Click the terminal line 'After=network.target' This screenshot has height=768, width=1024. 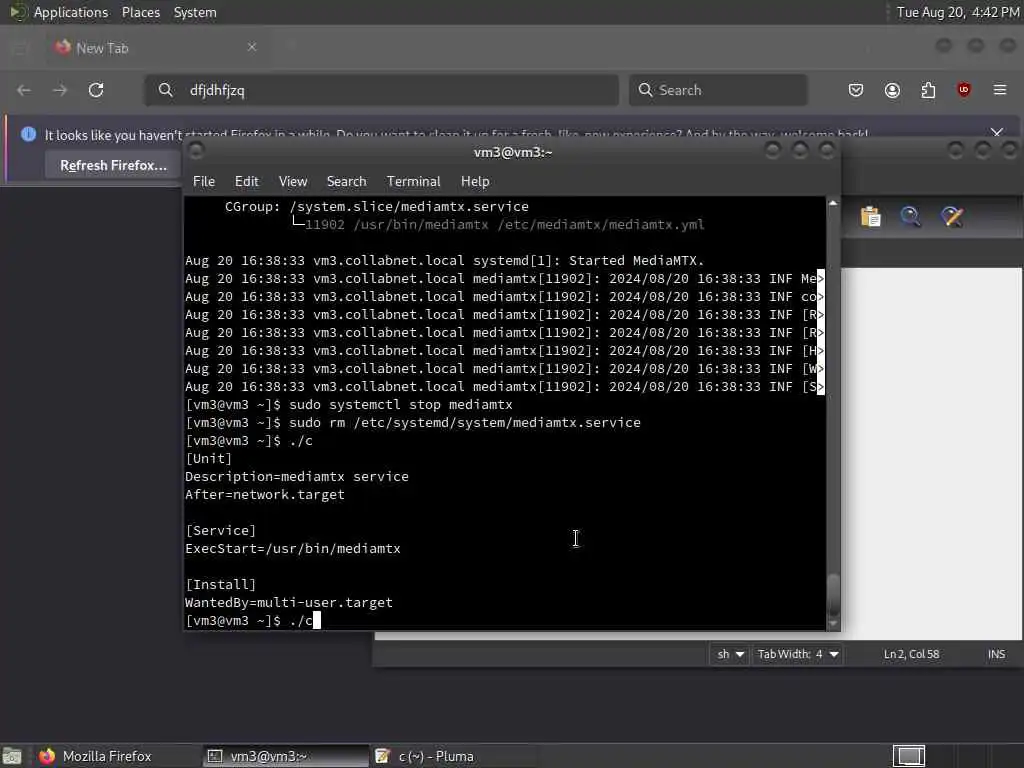[264, 495]
